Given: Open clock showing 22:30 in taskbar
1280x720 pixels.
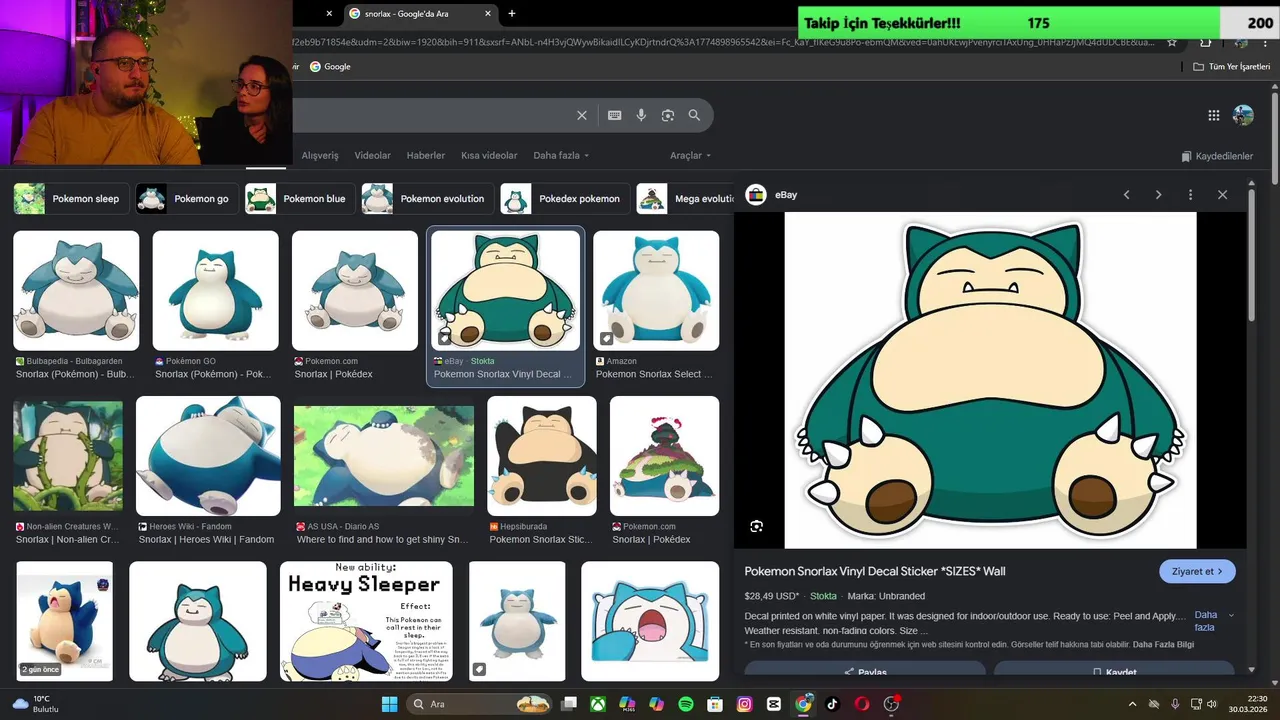Looking at the screenshot, I should [x=1248, y=704].
